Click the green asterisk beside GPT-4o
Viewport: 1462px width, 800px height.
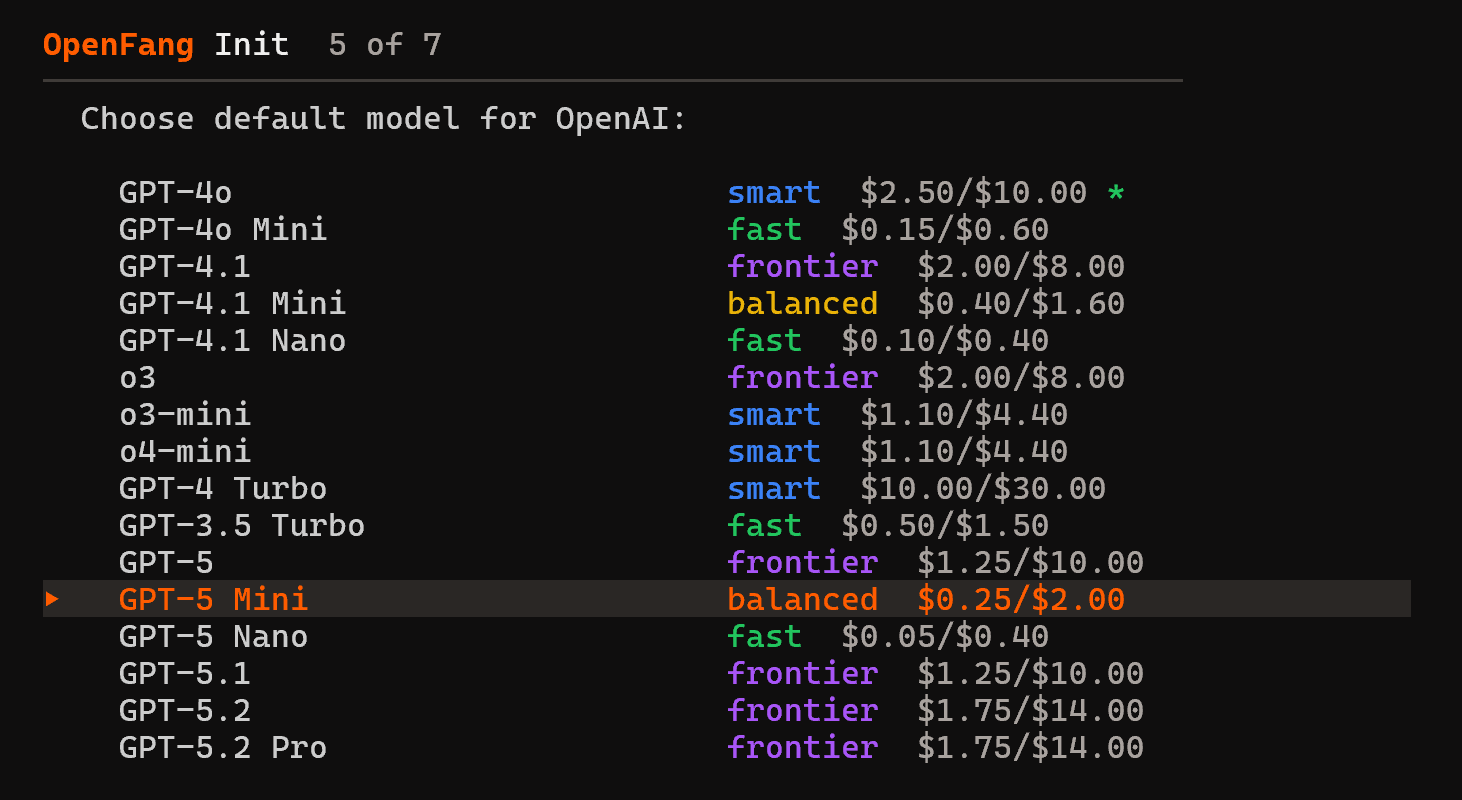pos(1115,192)
